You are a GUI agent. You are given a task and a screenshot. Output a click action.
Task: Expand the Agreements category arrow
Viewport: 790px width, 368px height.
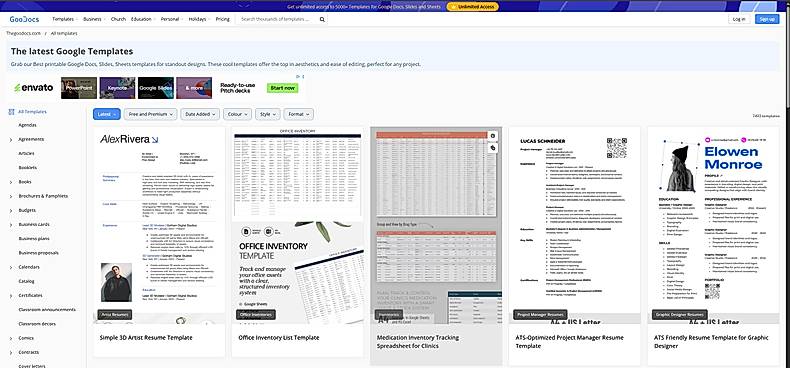click(x=11, y=140)
